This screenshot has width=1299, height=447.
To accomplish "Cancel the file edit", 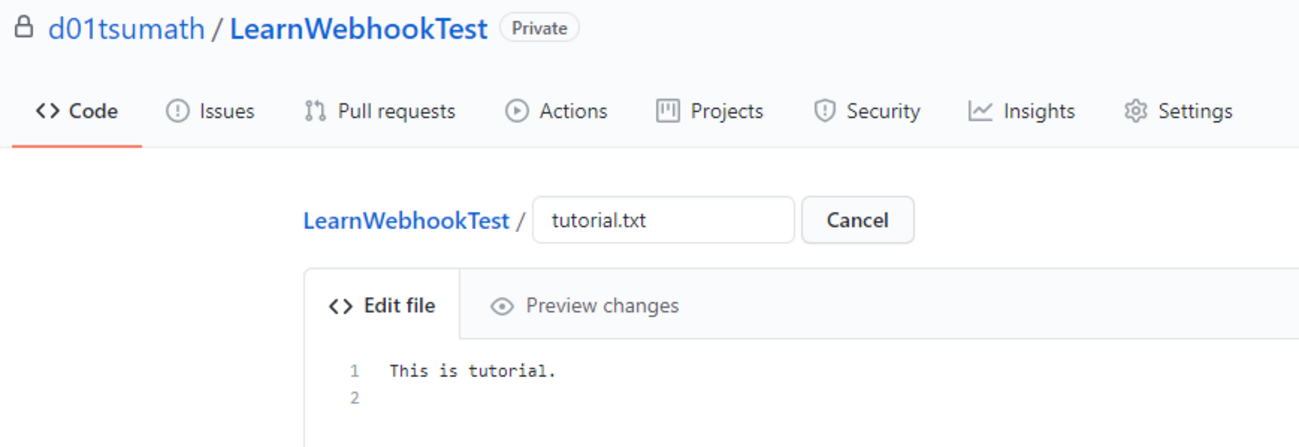I will tap(858, 220).
